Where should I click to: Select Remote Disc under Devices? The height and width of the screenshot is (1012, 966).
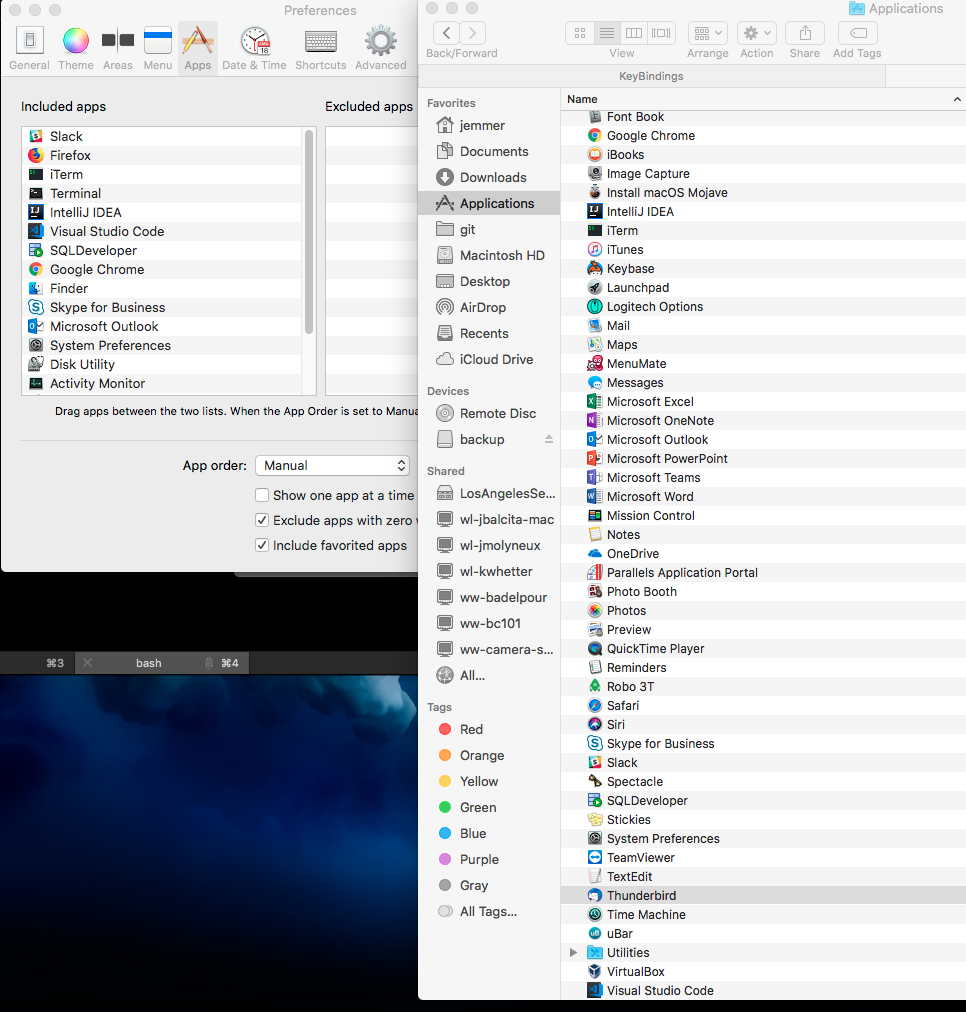tap(489, 413)
